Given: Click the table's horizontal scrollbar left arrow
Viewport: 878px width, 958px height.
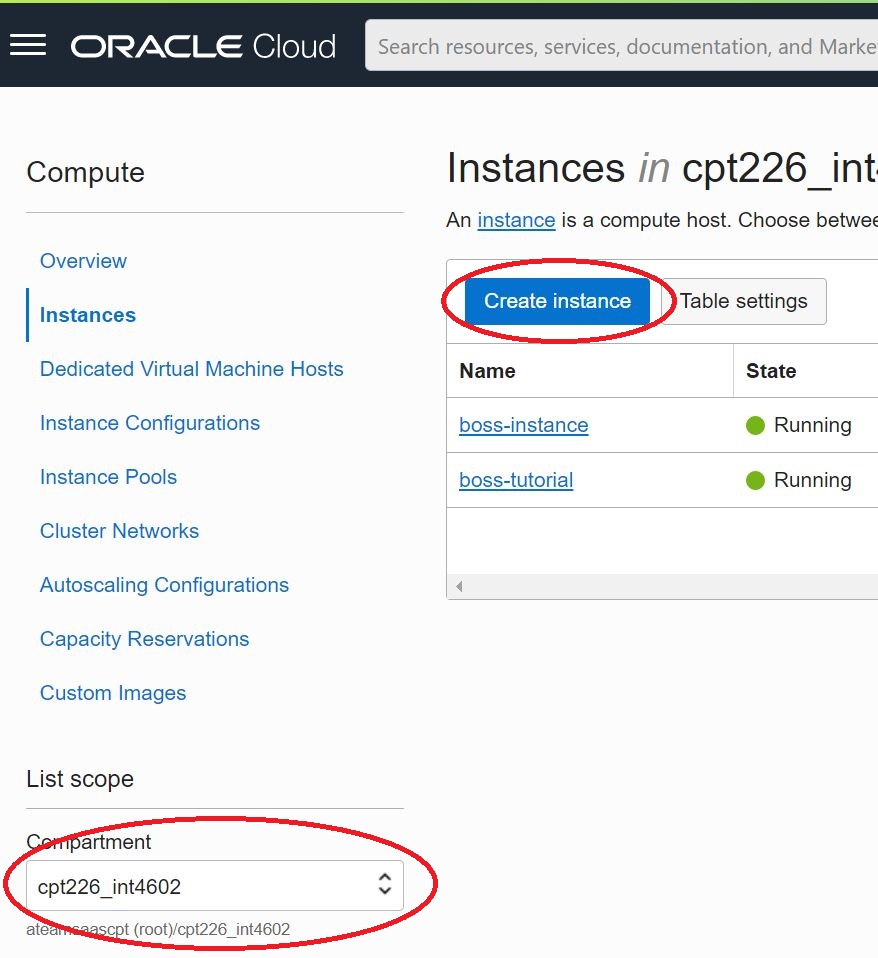Looking at the screenshot, I should point(459,585).
